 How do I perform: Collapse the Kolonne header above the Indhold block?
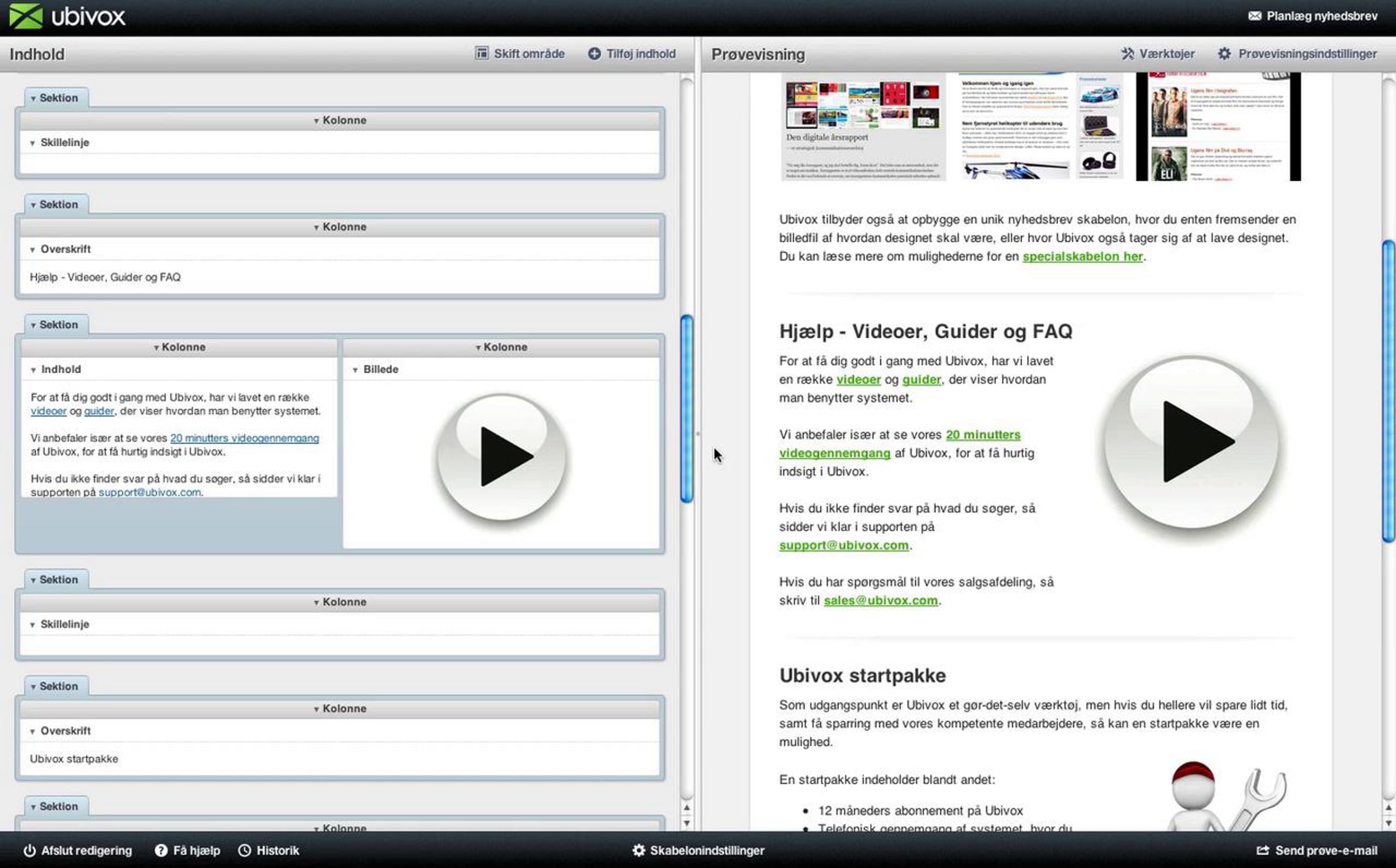pos(156,348)
